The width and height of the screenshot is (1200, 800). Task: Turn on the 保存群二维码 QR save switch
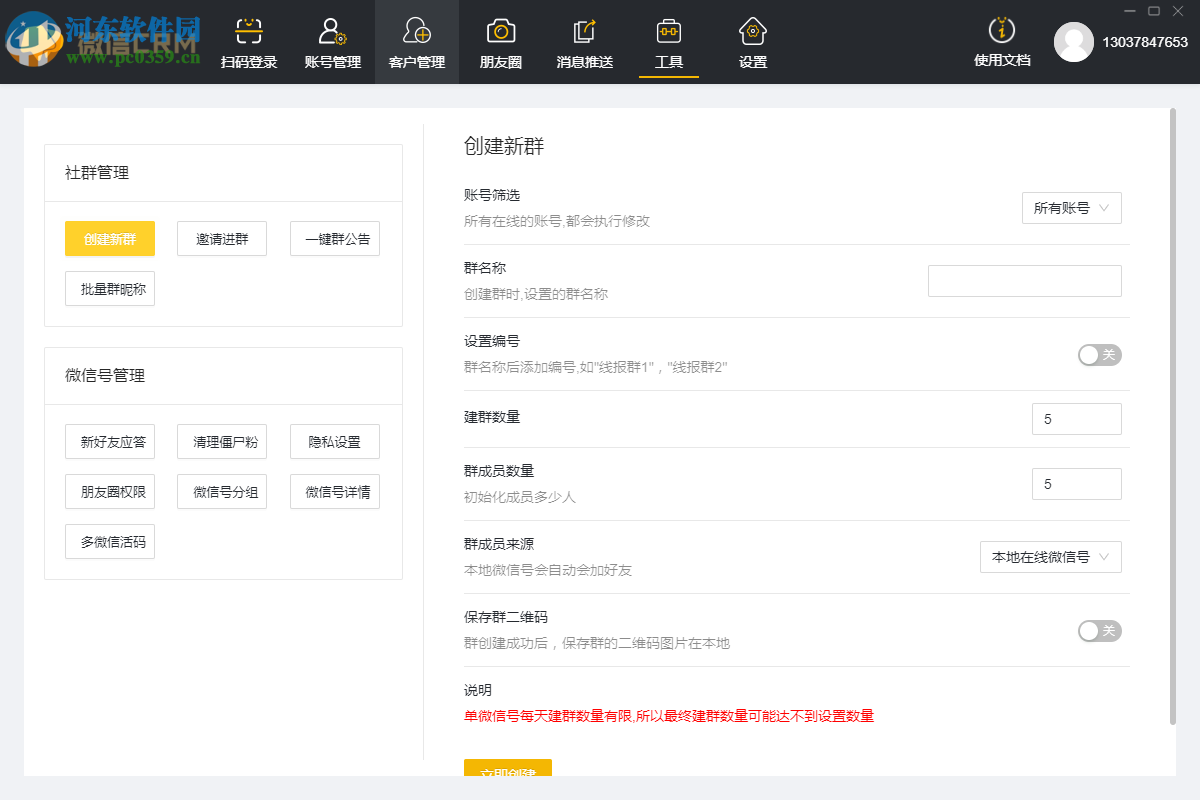(x=1099, y=631)
